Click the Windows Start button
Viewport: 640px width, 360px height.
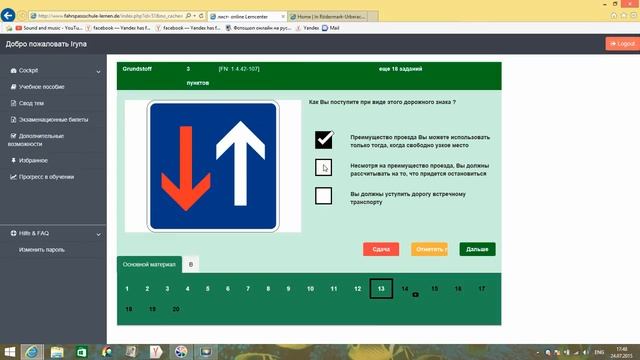9,352
